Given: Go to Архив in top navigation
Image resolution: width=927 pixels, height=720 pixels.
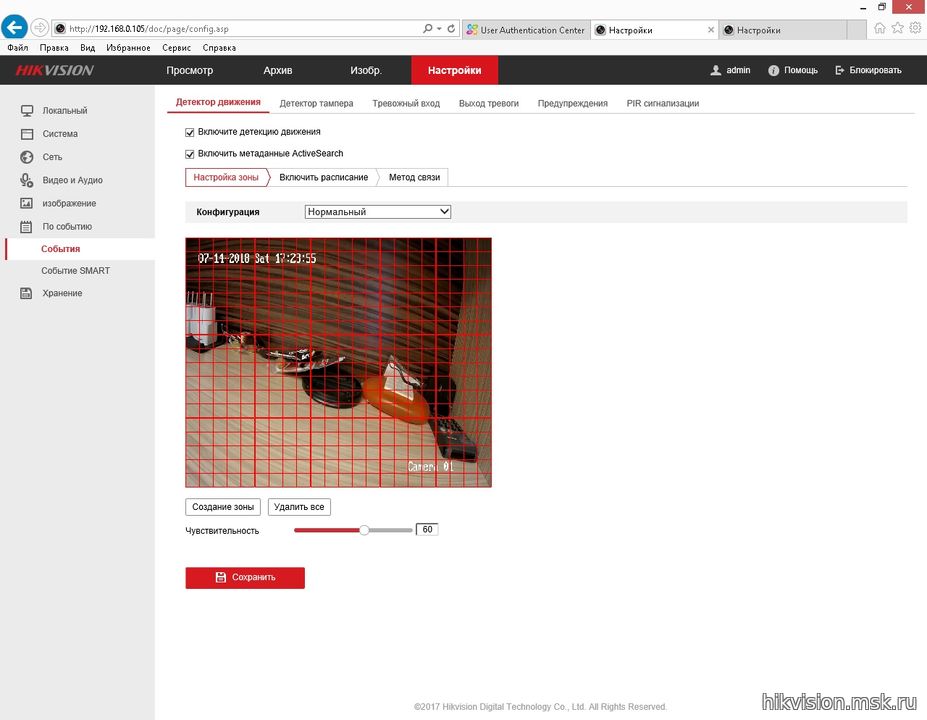Looking at the screenshot, I should pos(278,70).
